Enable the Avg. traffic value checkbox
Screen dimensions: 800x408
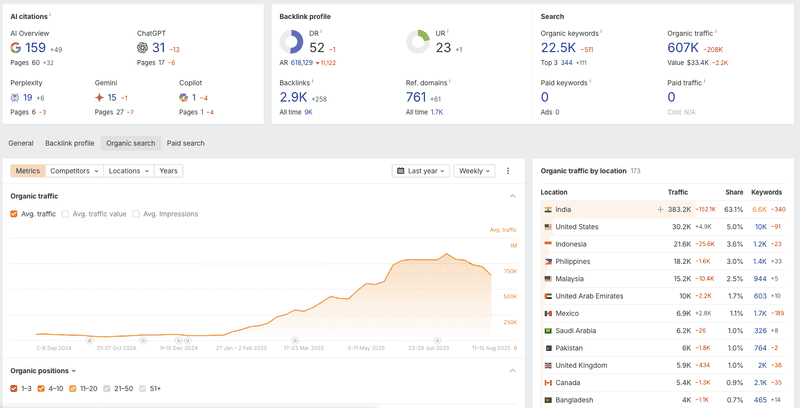(x=65, y=214)
